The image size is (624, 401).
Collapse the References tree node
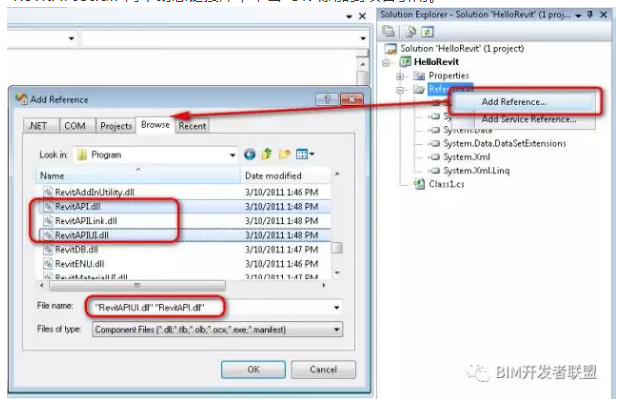[400, 90]
